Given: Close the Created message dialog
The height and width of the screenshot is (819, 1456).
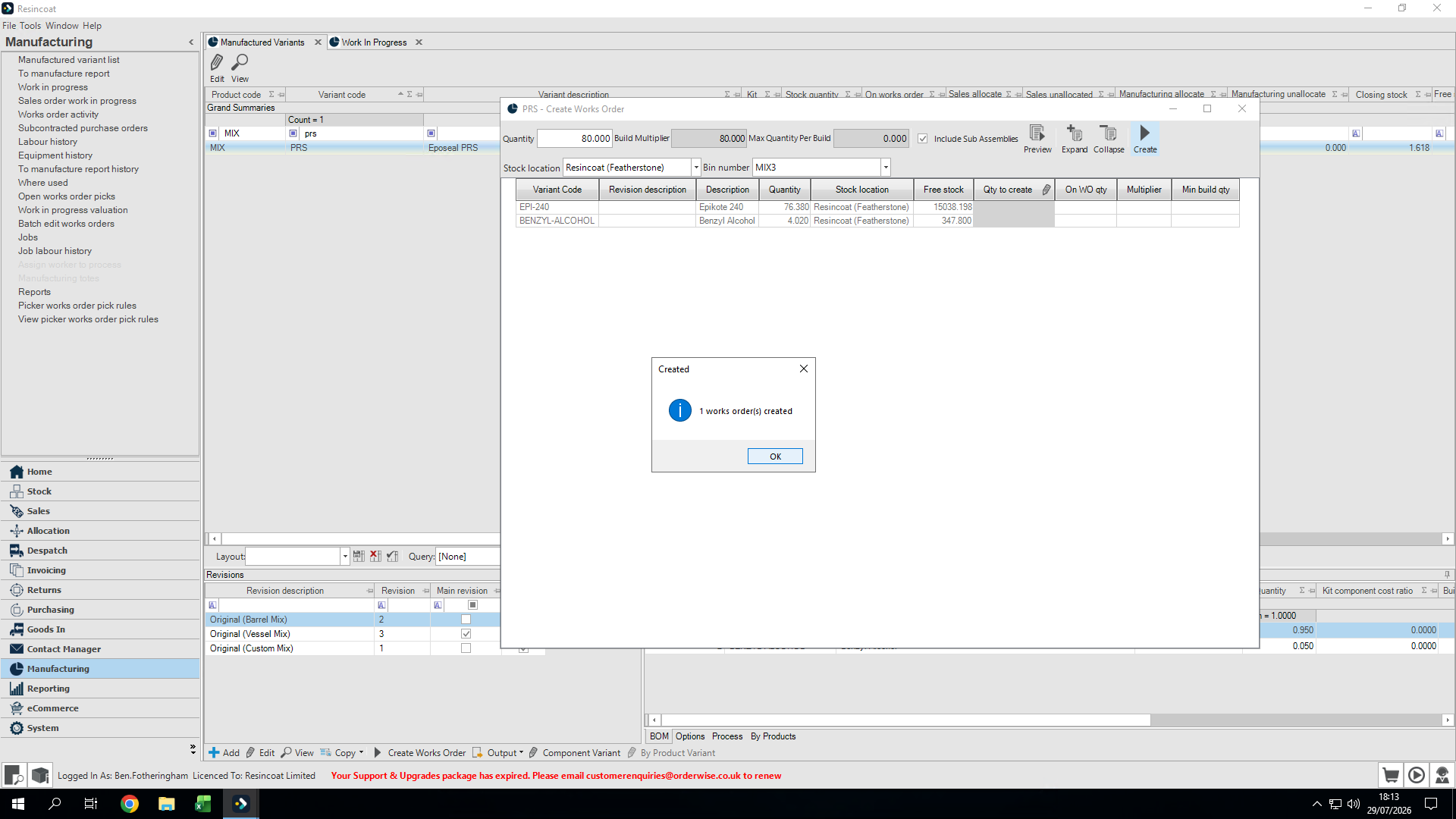Looking at the screenshot, I should click(x=804, y=369).
